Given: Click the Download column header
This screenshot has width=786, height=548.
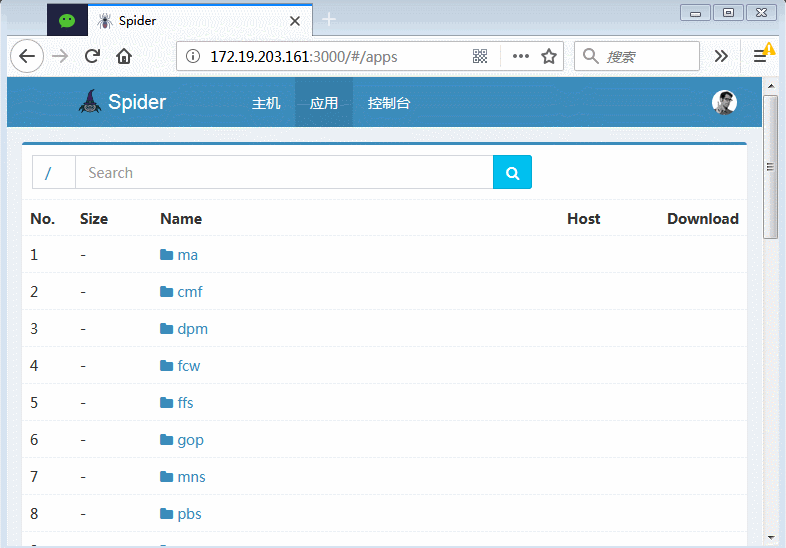Looking at the screenshot, I should [703, 219].
